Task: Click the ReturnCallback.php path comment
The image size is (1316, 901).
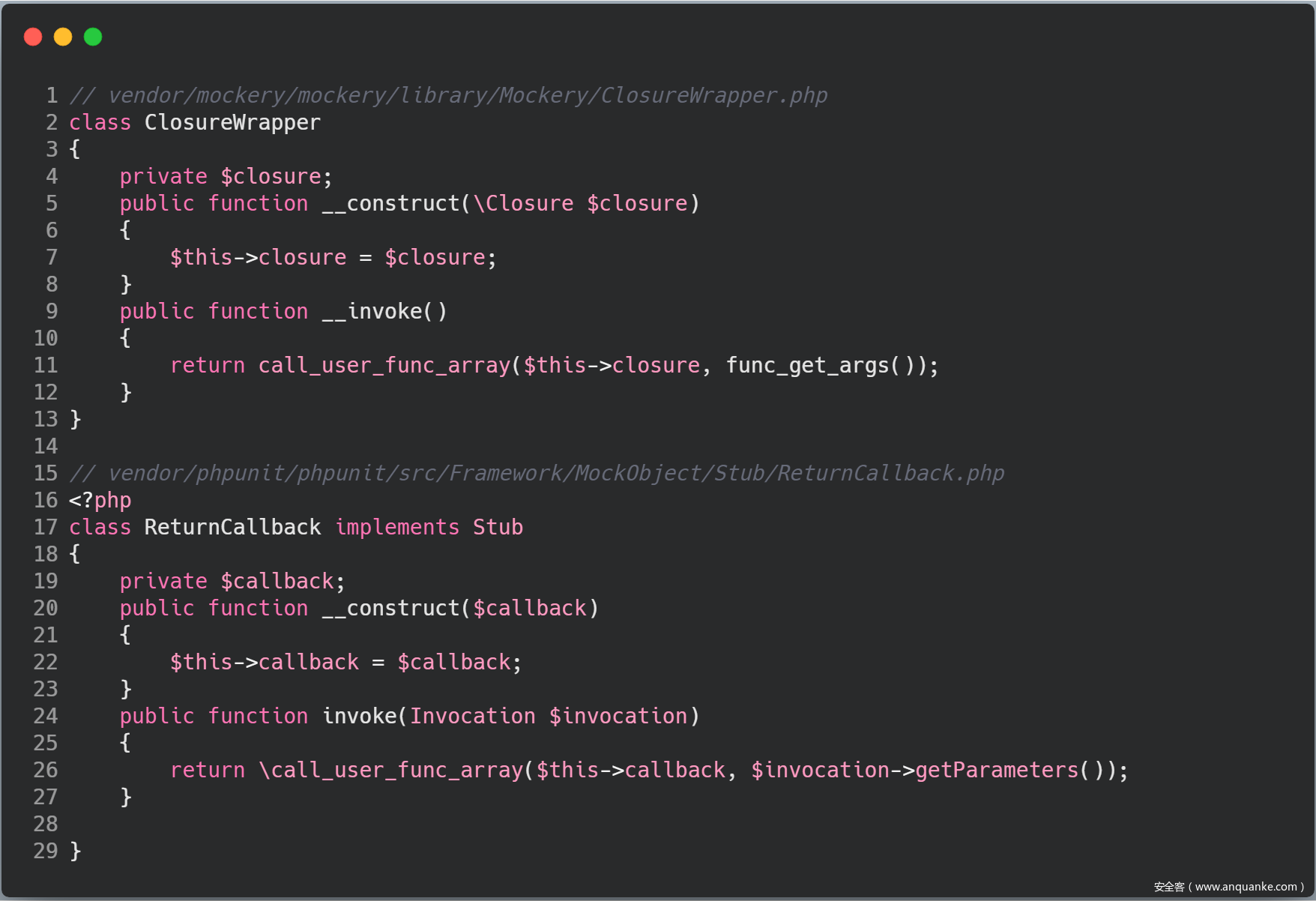Action: pos(537,474)
